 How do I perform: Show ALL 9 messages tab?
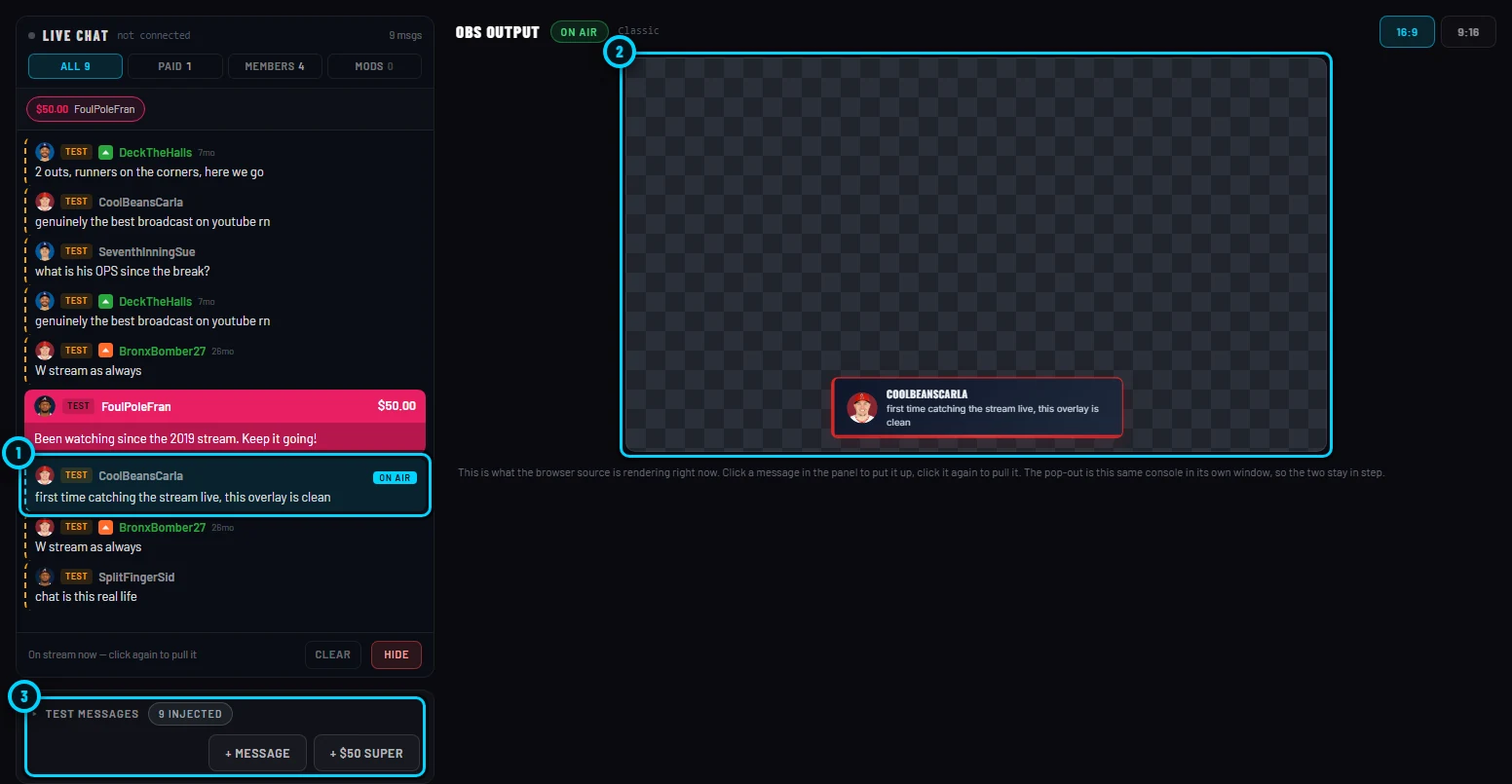75,66
